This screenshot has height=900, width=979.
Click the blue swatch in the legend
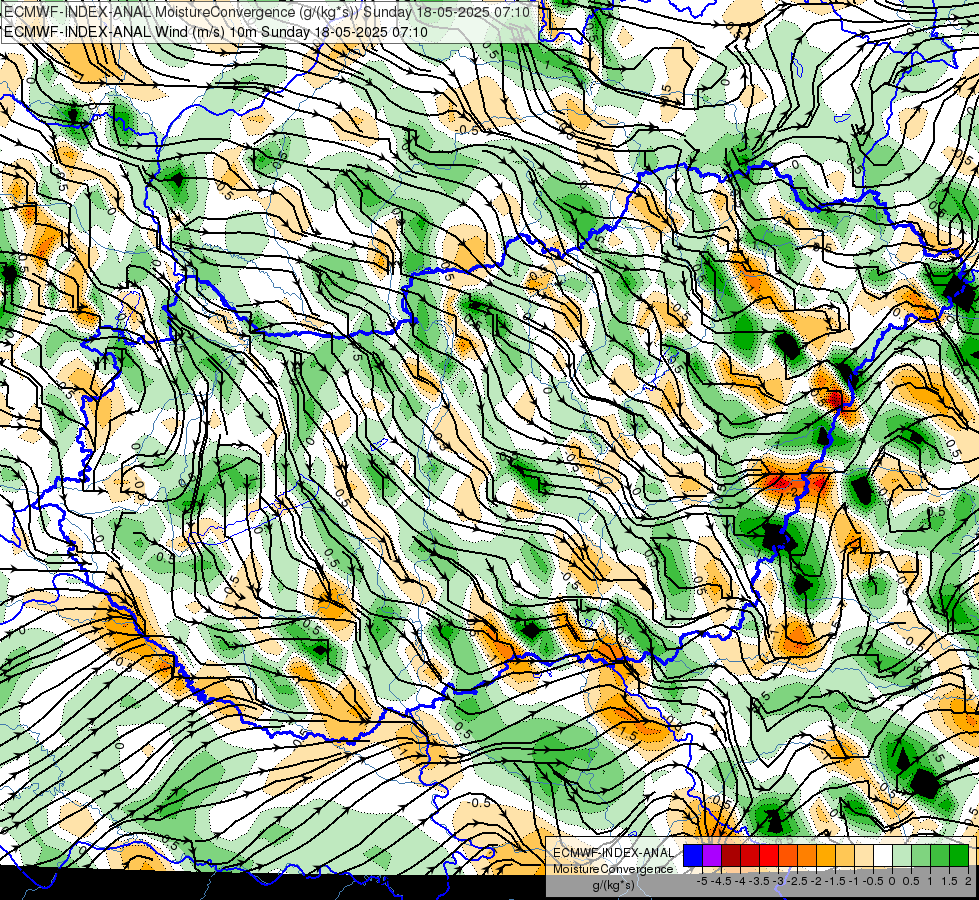click(693, 856)
